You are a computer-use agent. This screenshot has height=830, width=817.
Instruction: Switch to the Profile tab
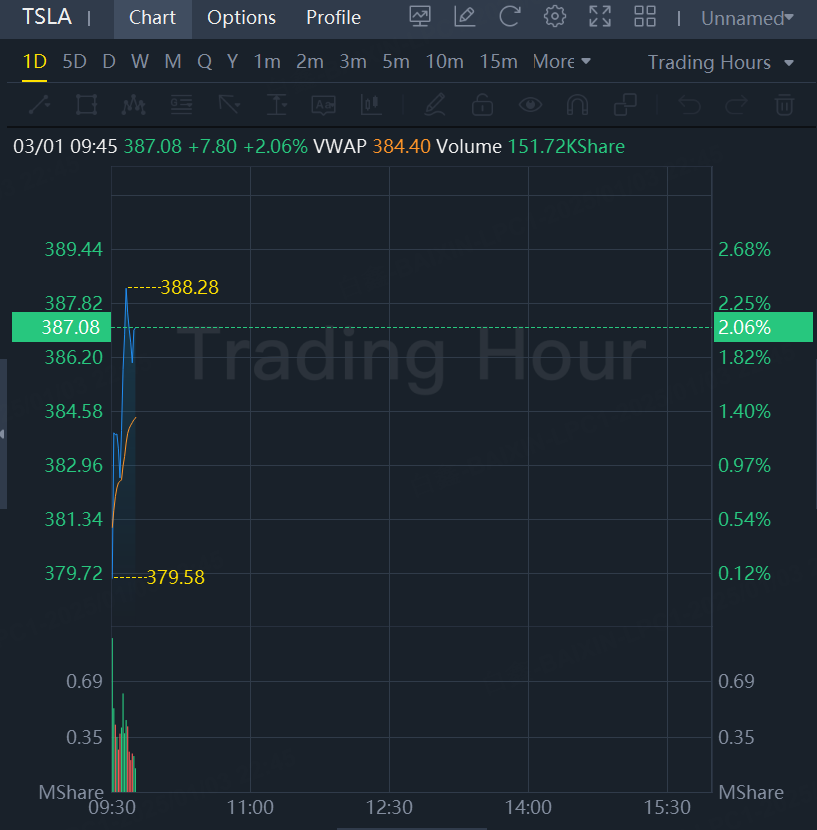click(x=333, y=18)
